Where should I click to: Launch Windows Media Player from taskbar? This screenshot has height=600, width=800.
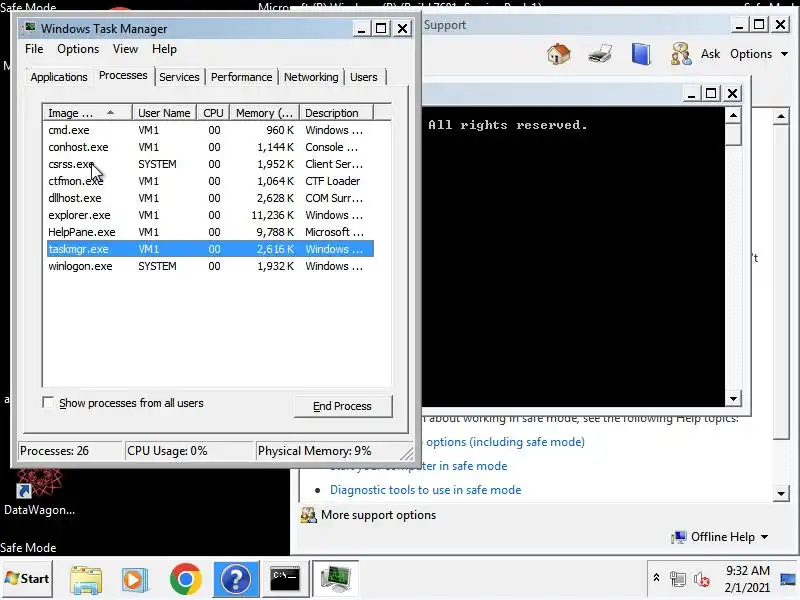pyautogui.click(x=135, y=579)
